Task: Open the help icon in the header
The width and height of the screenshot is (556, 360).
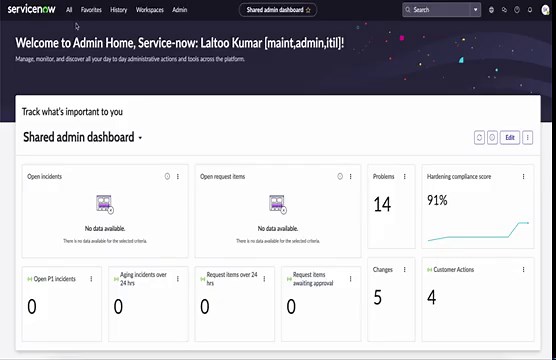Action: pos(517,10)
